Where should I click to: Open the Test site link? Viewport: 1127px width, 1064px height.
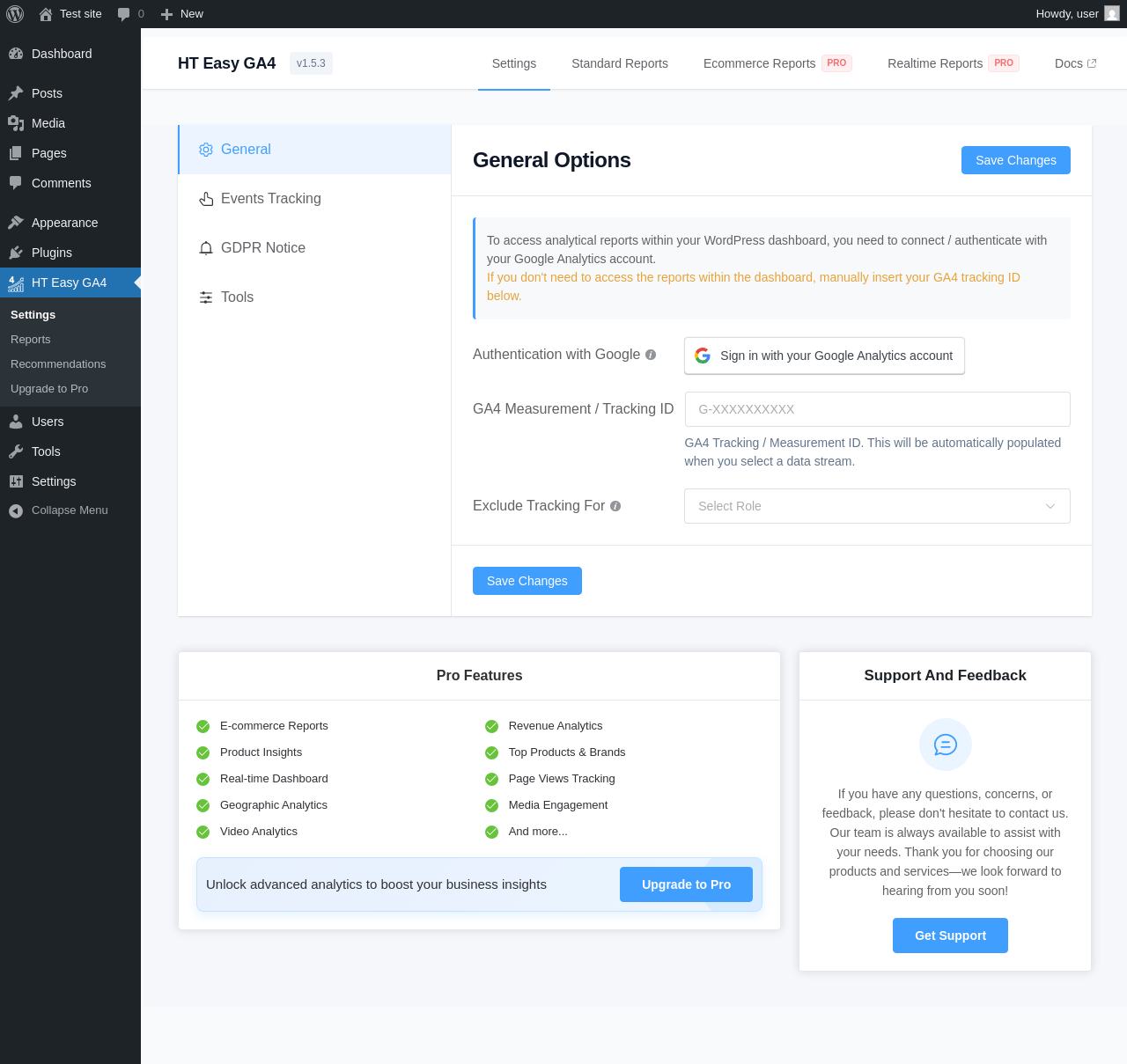70,14
